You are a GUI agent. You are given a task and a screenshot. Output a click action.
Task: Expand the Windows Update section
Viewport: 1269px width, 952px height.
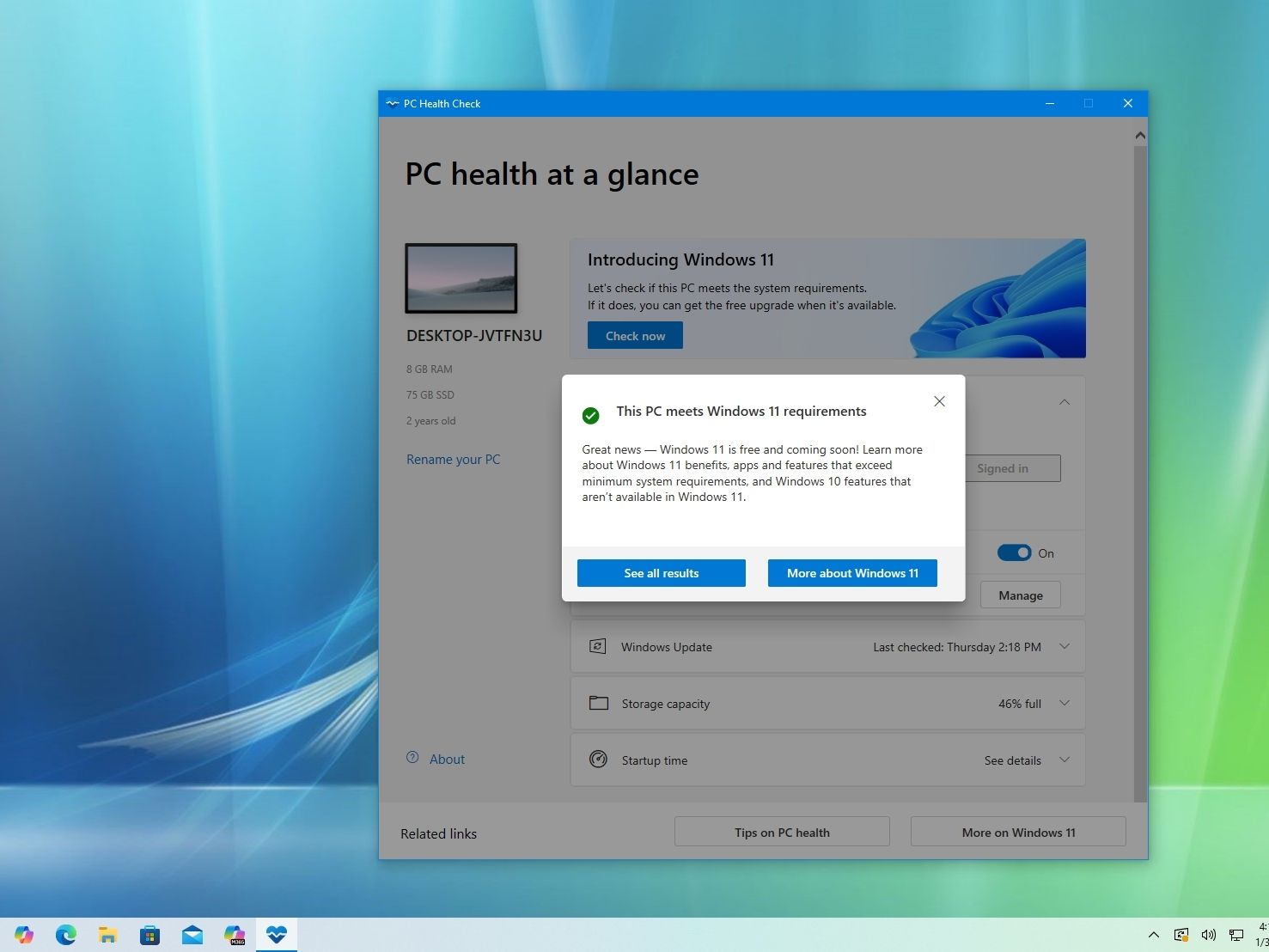1065,646
